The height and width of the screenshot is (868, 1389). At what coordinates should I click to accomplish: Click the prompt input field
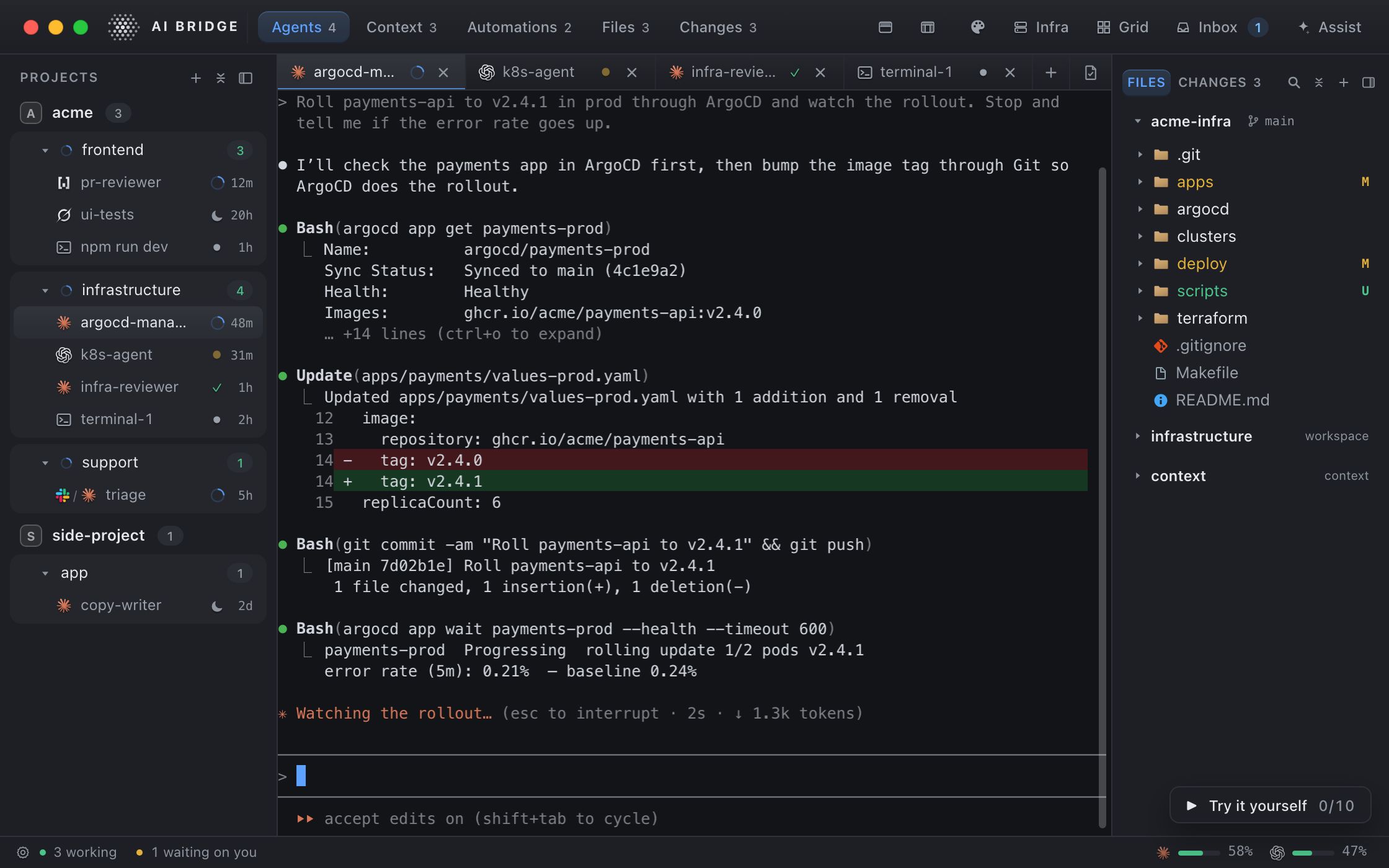(x=692, y=776)
